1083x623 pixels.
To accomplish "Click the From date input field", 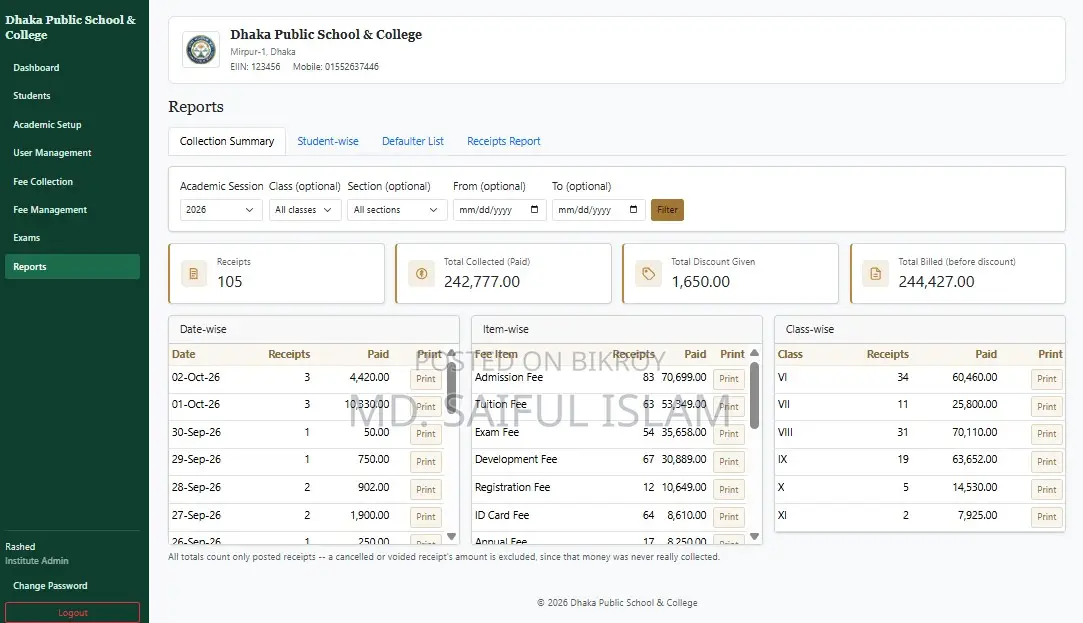I will coord(499,209).
